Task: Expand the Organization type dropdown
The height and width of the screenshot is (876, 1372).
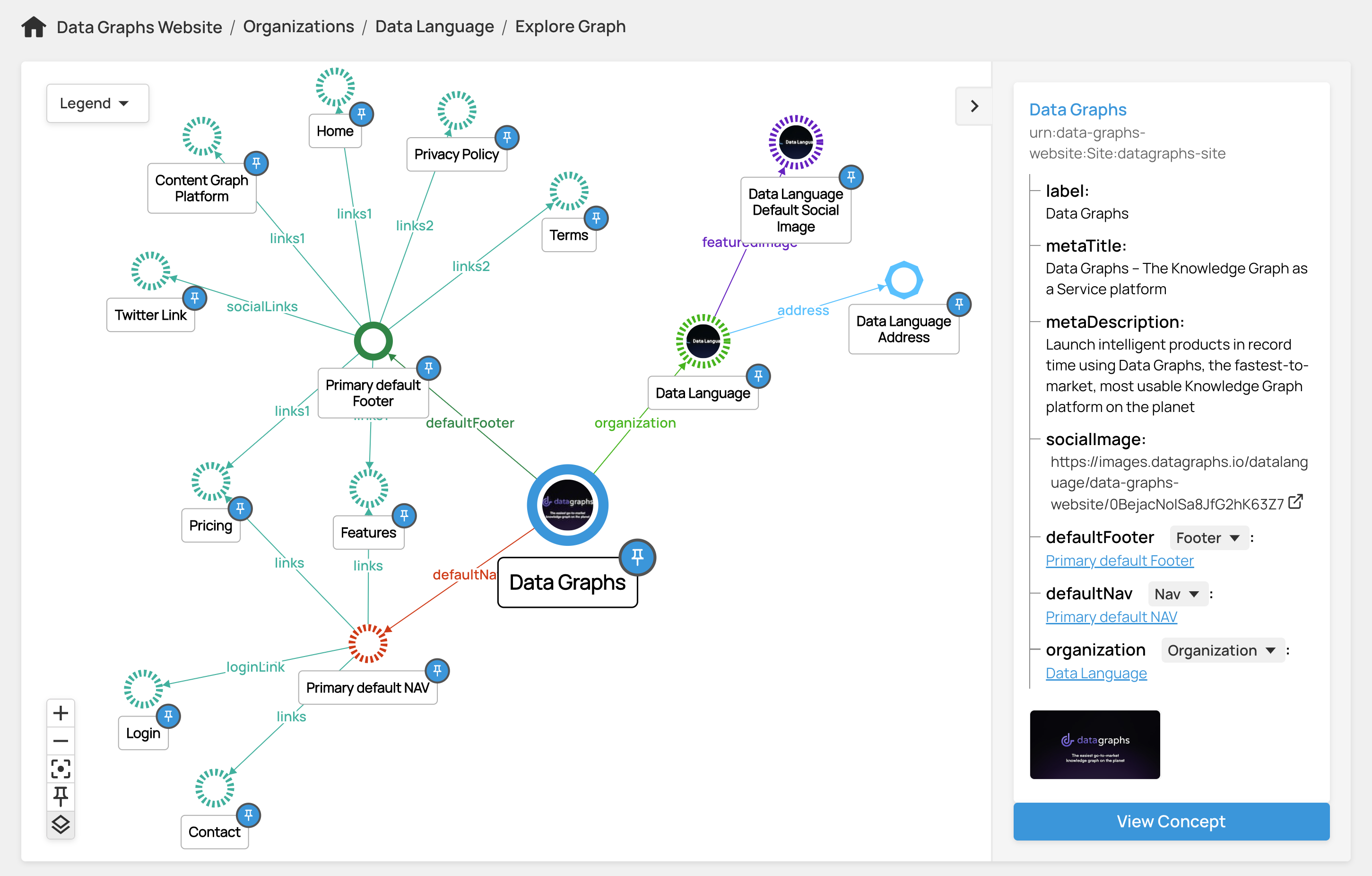Action: tap(1221, 650)
